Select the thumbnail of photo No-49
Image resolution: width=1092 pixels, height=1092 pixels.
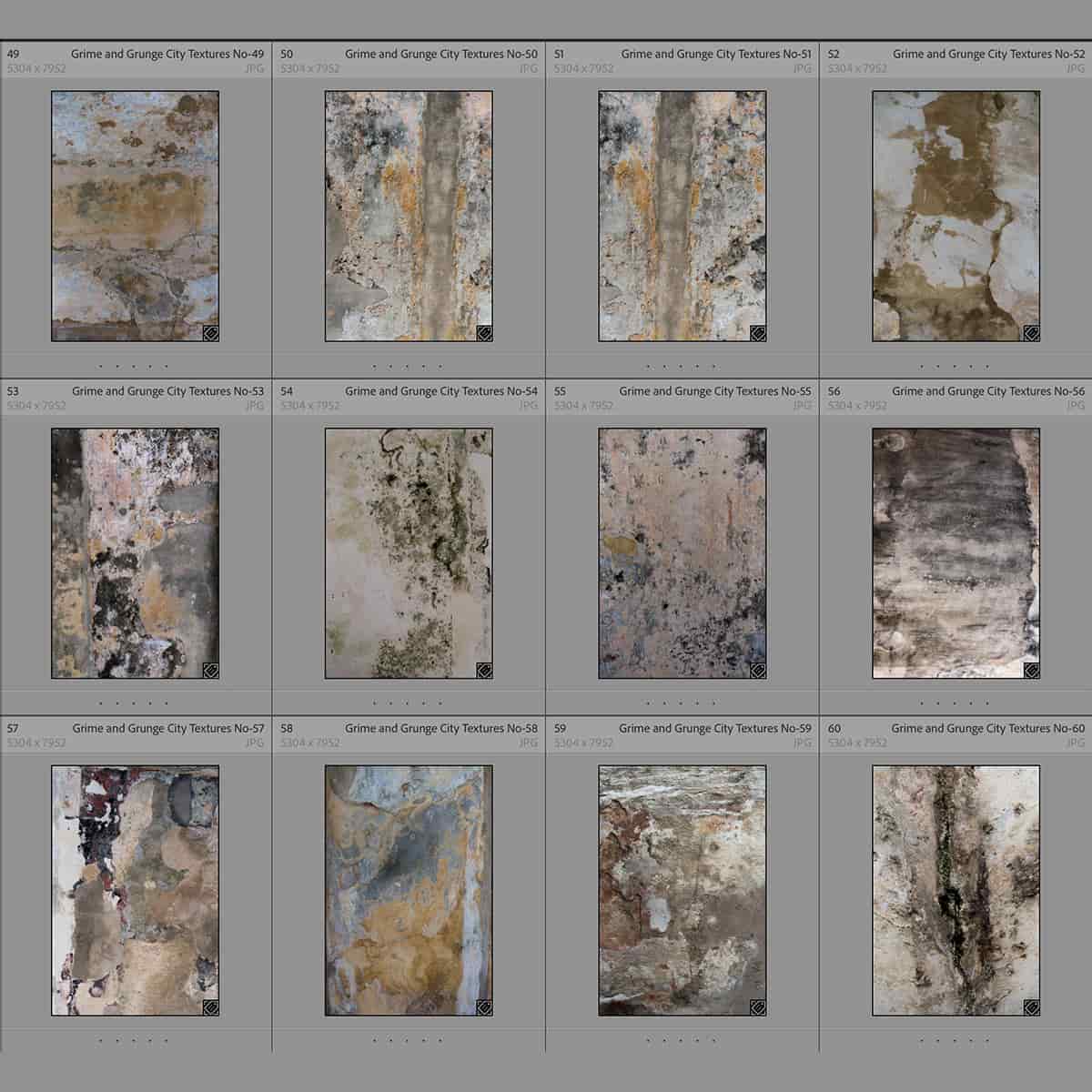tap(136, 214)
